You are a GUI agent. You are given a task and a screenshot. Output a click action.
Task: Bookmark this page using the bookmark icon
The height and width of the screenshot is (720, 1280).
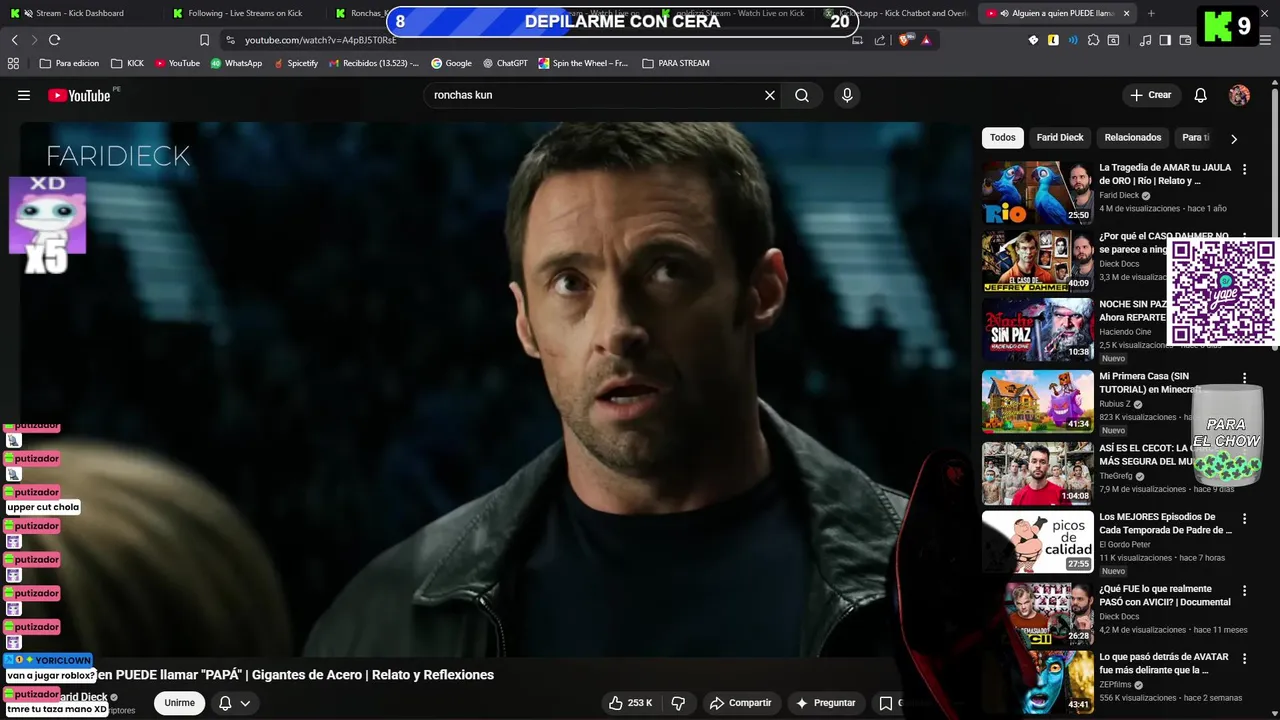coord(204,40)
